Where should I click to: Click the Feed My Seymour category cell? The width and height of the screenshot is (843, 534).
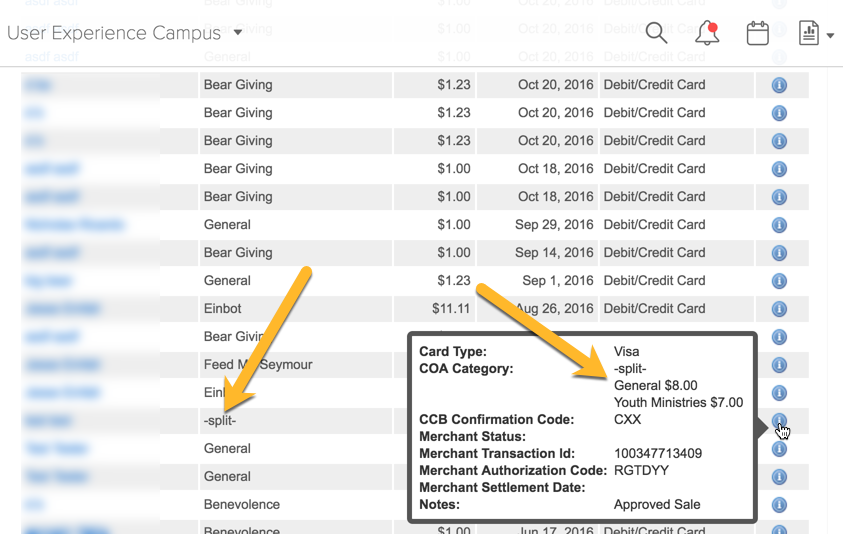[258, 365]
